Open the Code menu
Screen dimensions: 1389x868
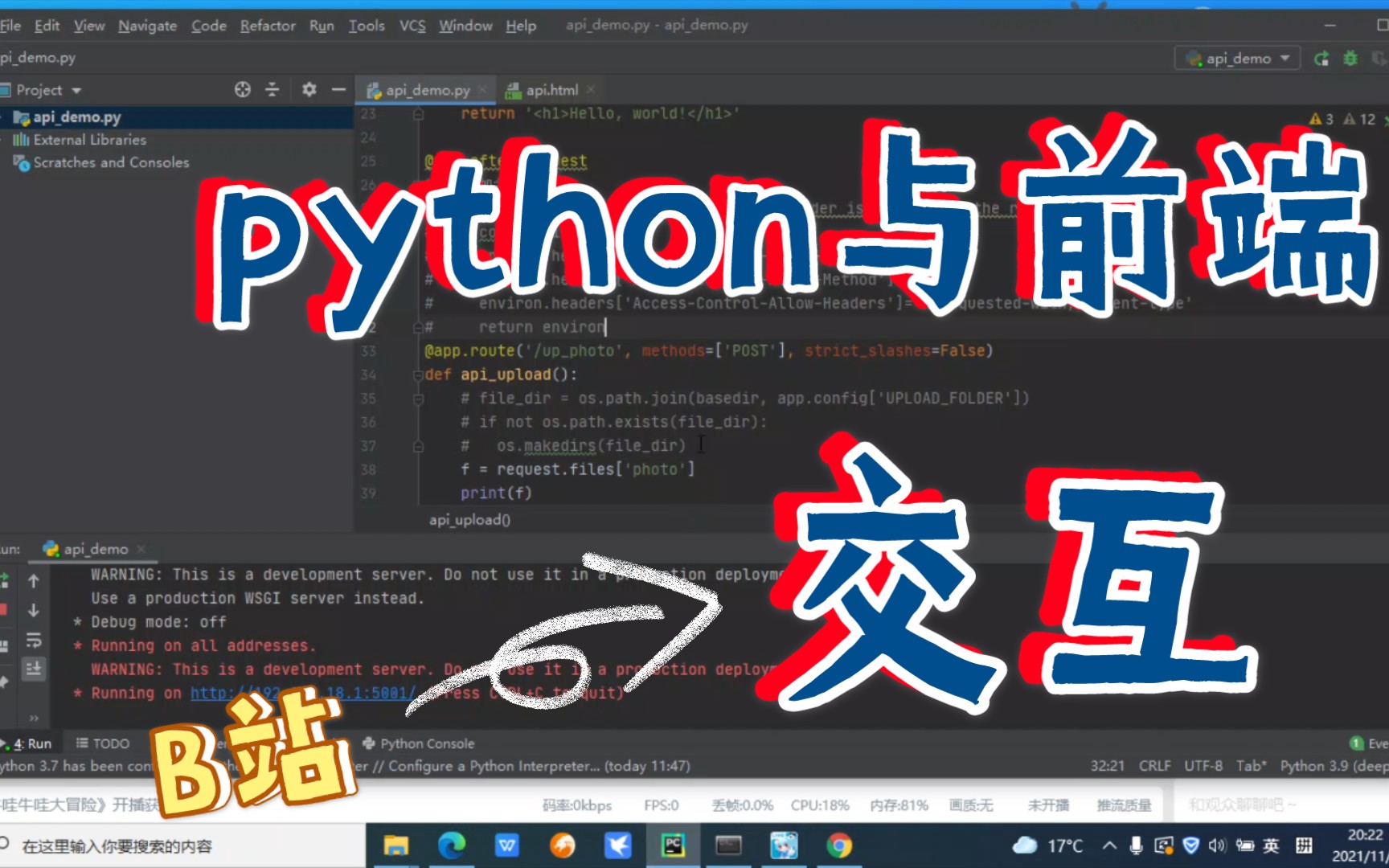(209, 26)
